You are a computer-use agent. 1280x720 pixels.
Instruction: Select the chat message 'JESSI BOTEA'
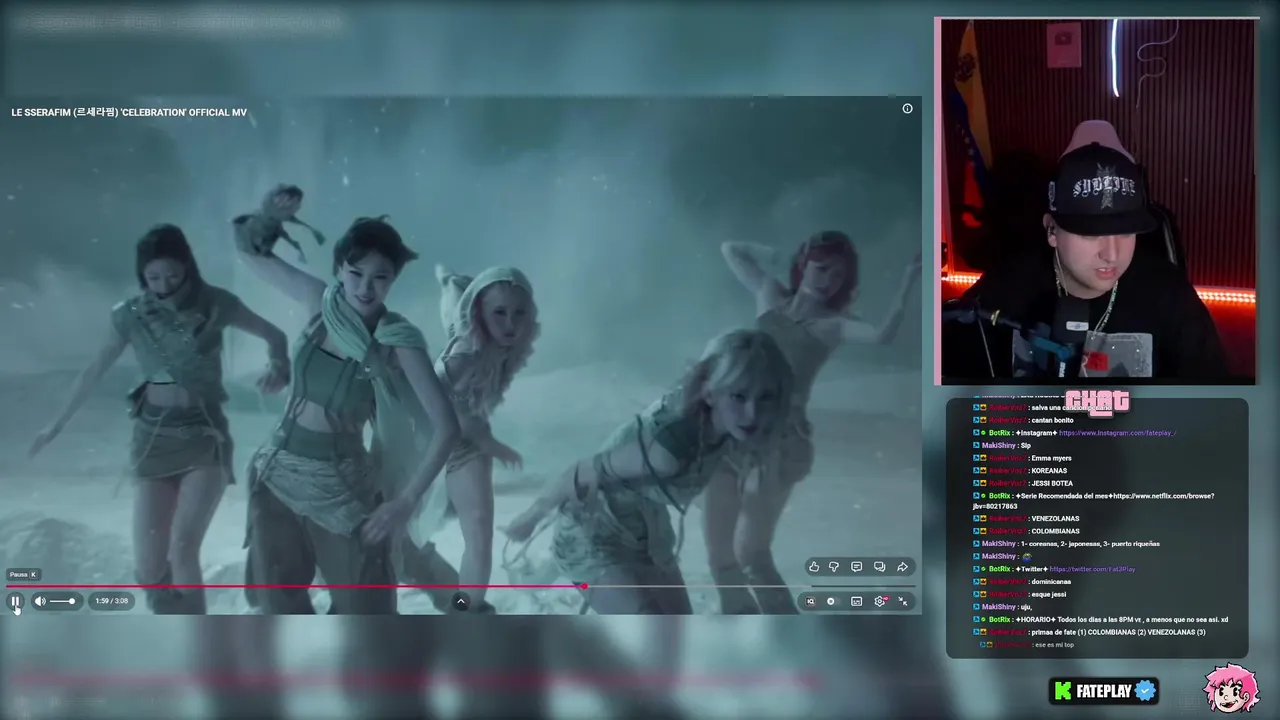pos(1052,484)
